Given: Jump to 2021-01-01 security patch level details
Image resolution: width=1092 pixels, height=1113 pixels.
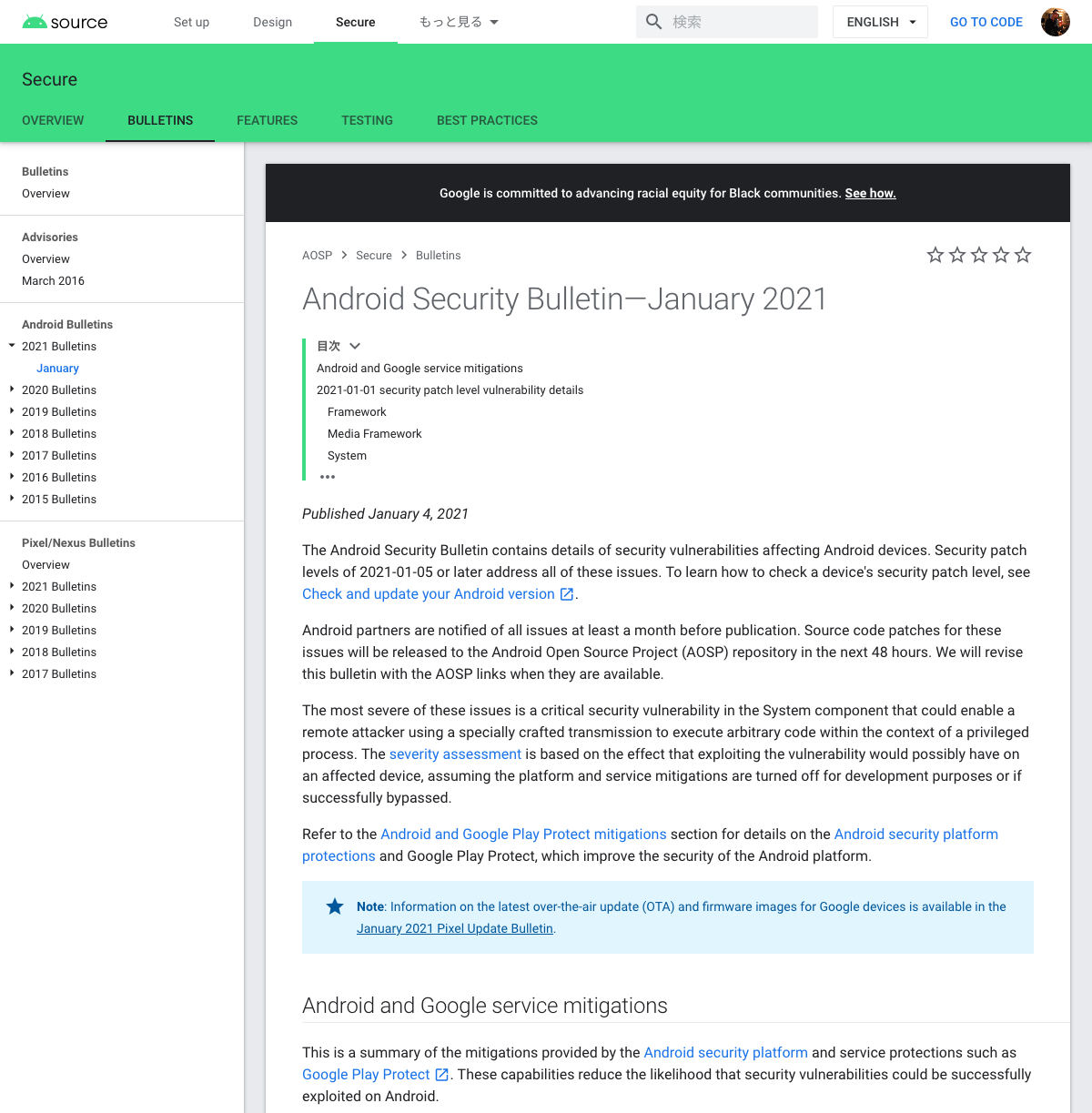Looking at the screenshot, I should (x=450, y=390).
